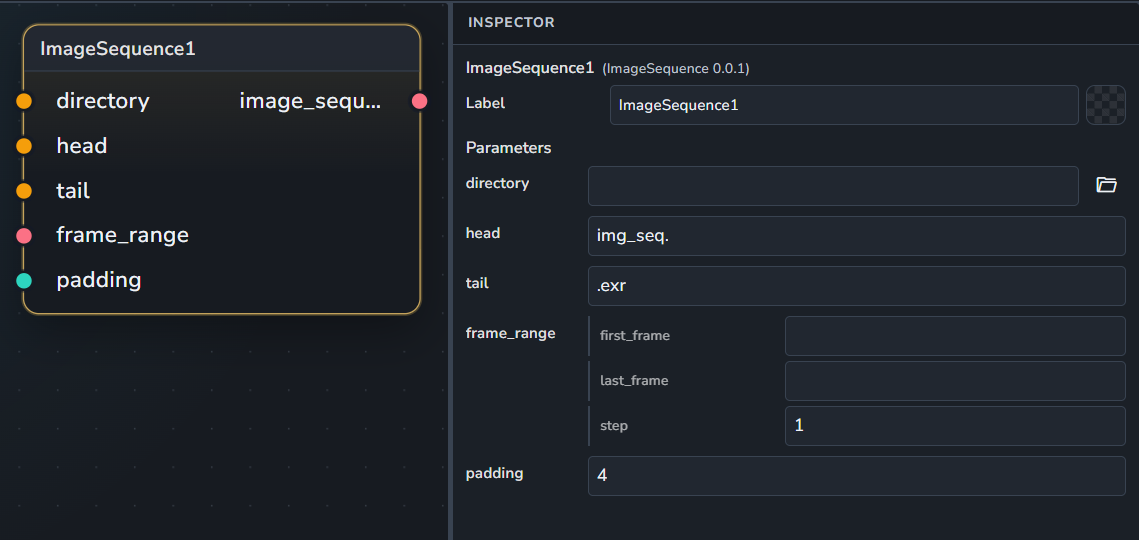Click the padding input port on node
The height and width of the screenshot is (540, 1139).
24,281
